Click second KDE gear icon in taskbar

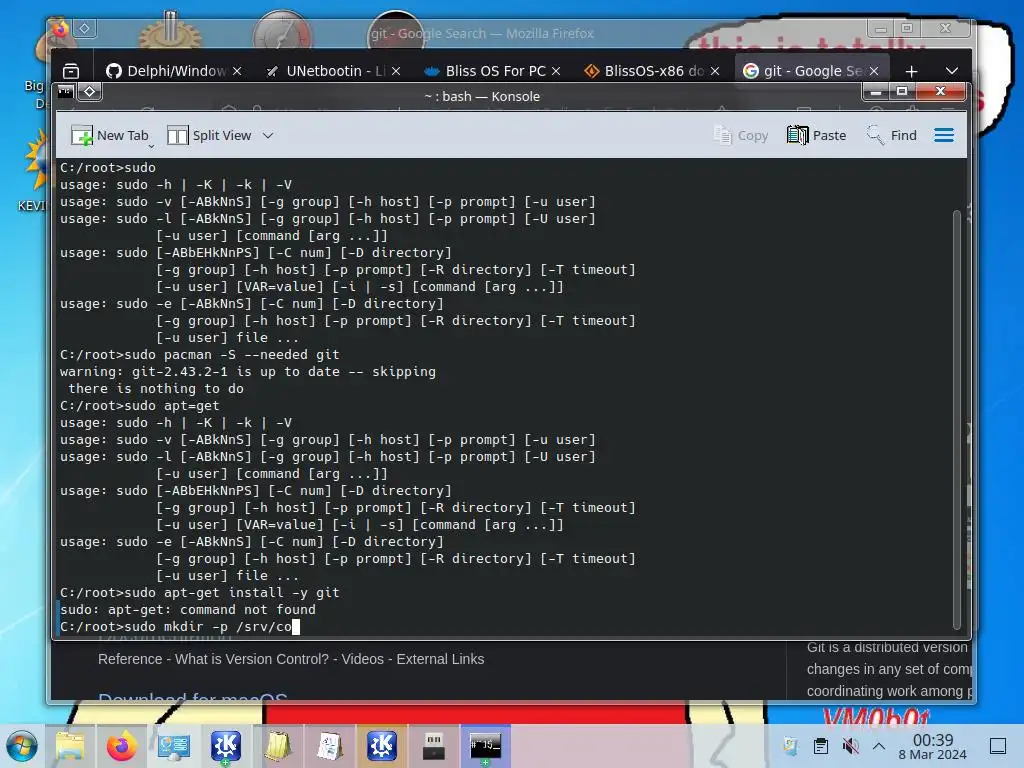tap(381, 746)
